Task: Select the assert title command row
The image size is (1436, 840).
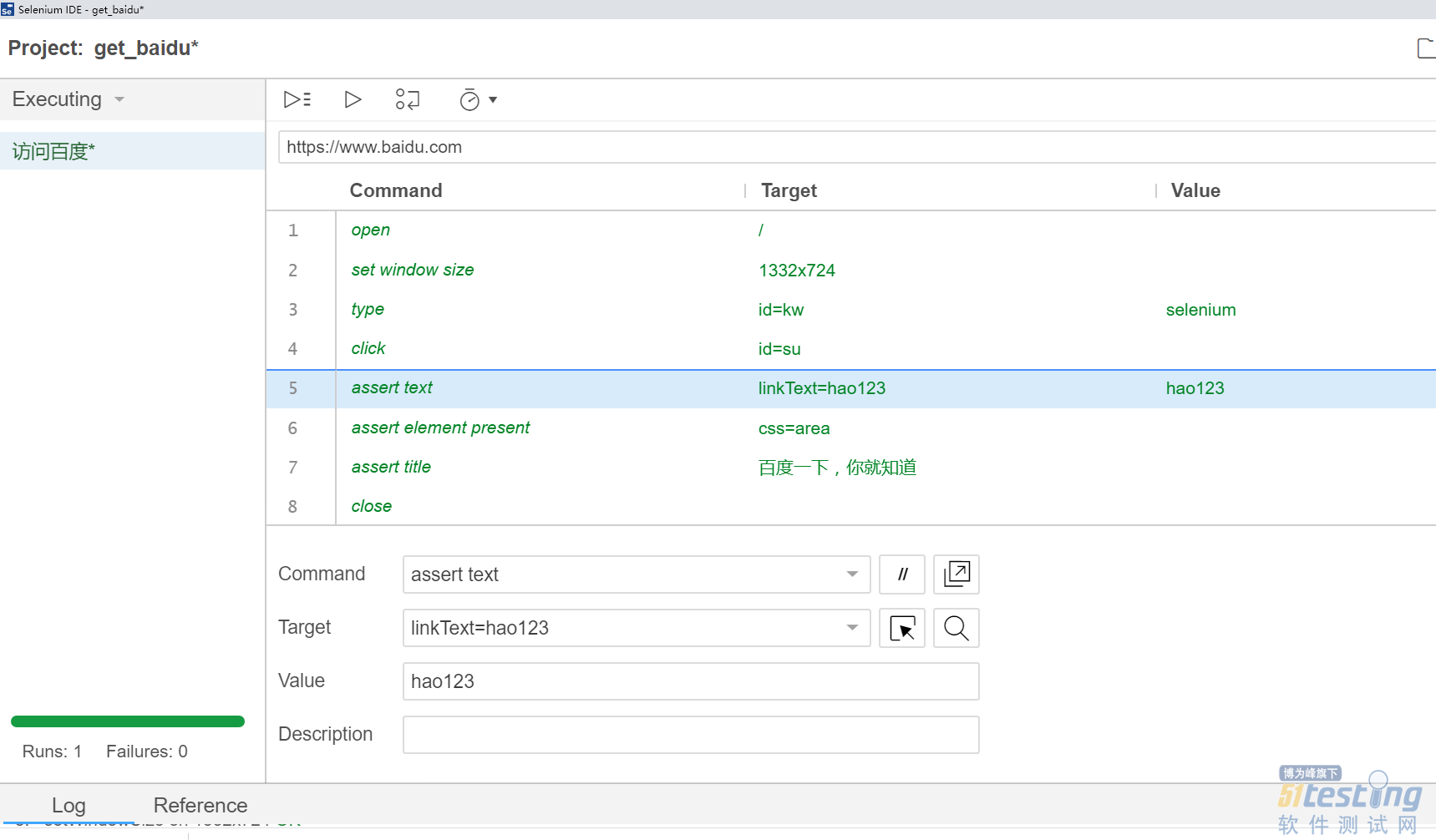Action: pos(851,468)
